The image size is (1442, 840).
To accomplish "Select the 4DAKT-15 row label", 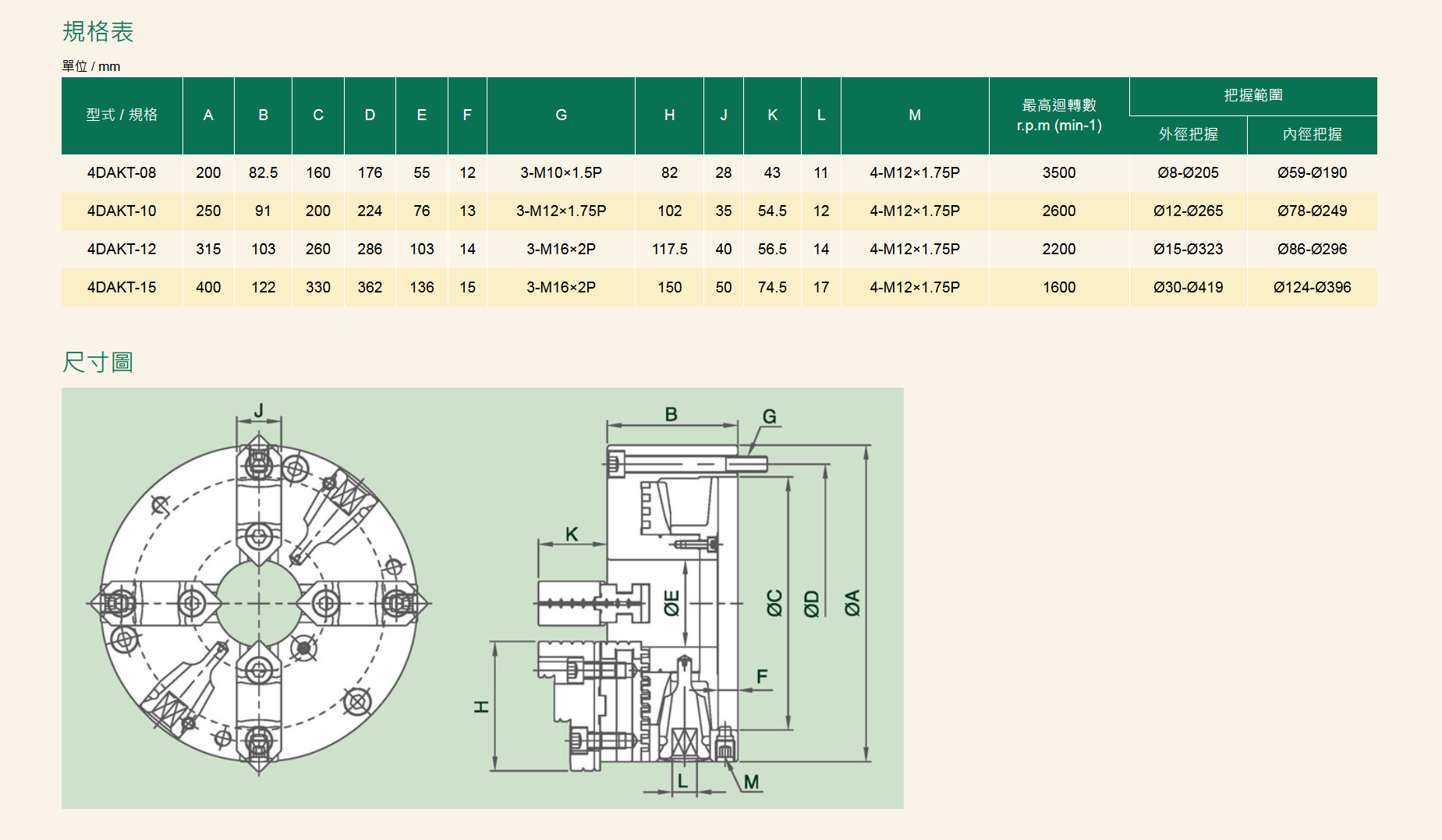I will [x=122, y=288].
